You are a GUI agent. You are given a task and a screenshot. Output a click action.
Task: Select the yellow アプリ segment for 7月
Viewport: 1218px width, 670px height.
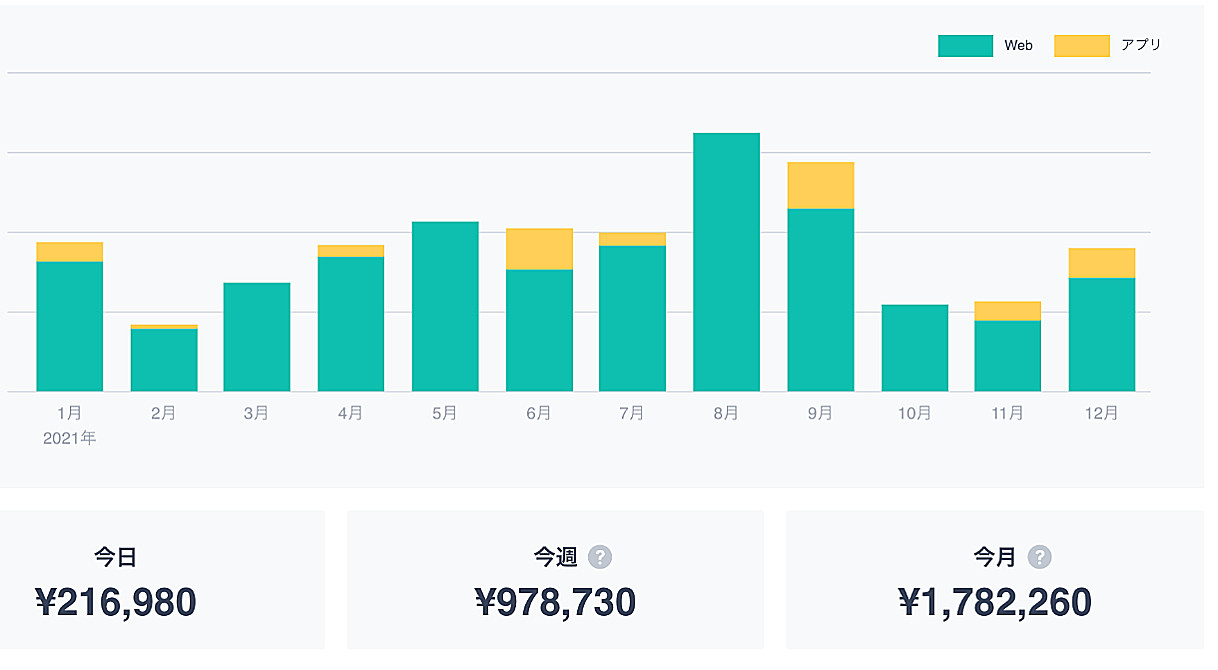point(632,239)
